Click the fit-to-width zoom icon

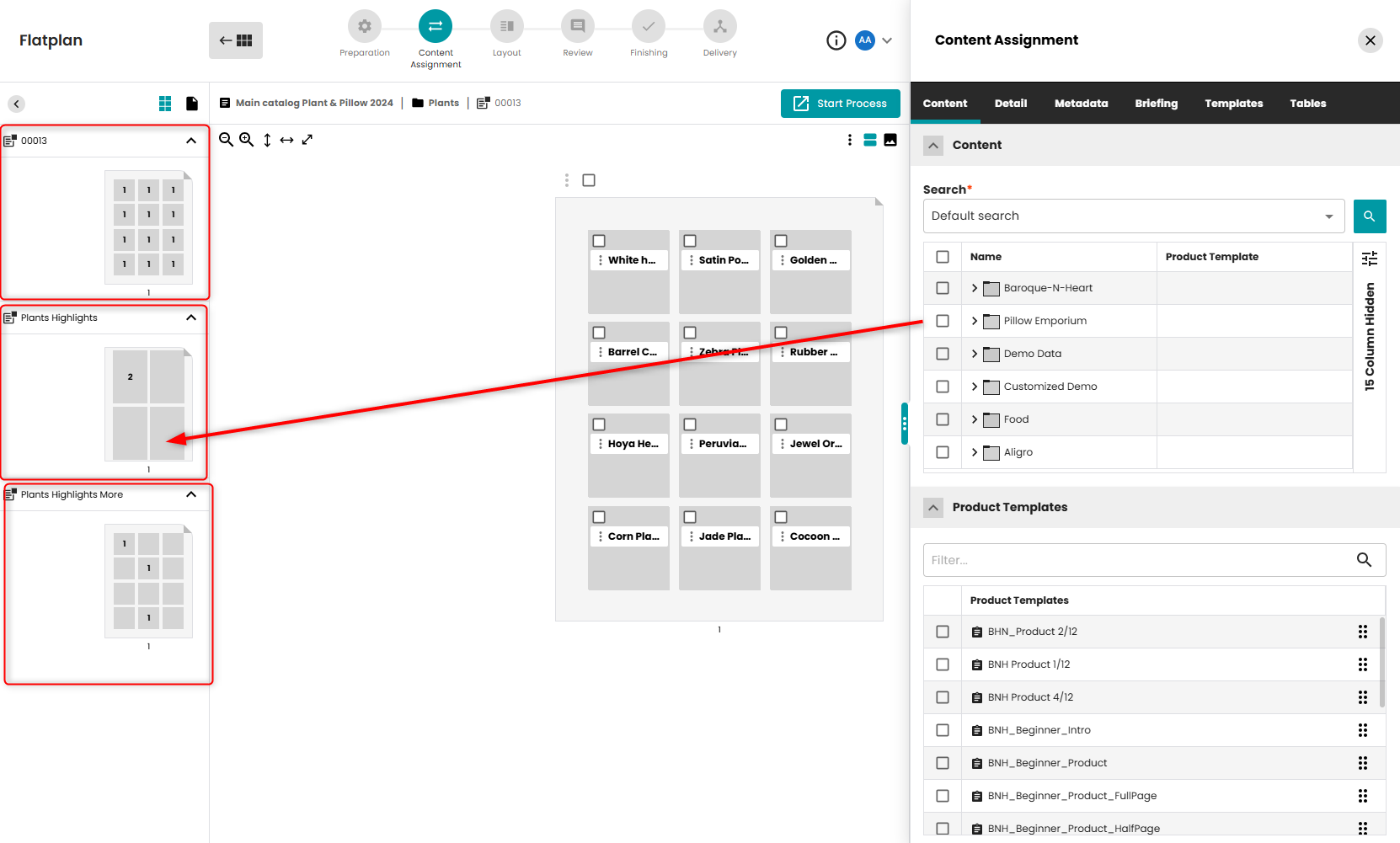(286, 140)
